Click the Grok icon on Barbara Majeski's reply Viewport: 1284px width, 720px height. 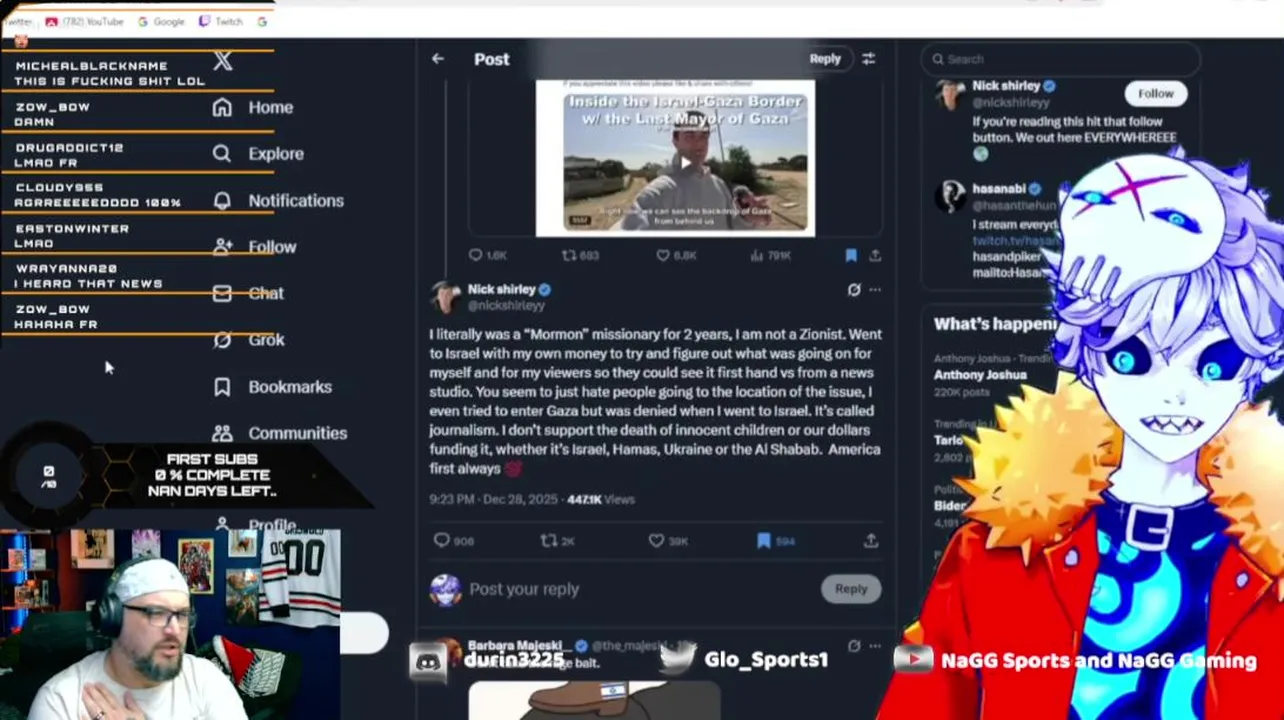click(854, 646)
